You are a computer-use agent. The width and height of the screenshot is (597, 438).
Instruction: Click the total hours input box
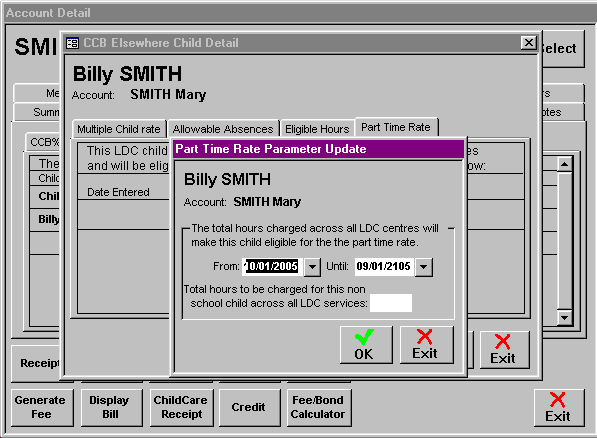[x=391, y=303]
